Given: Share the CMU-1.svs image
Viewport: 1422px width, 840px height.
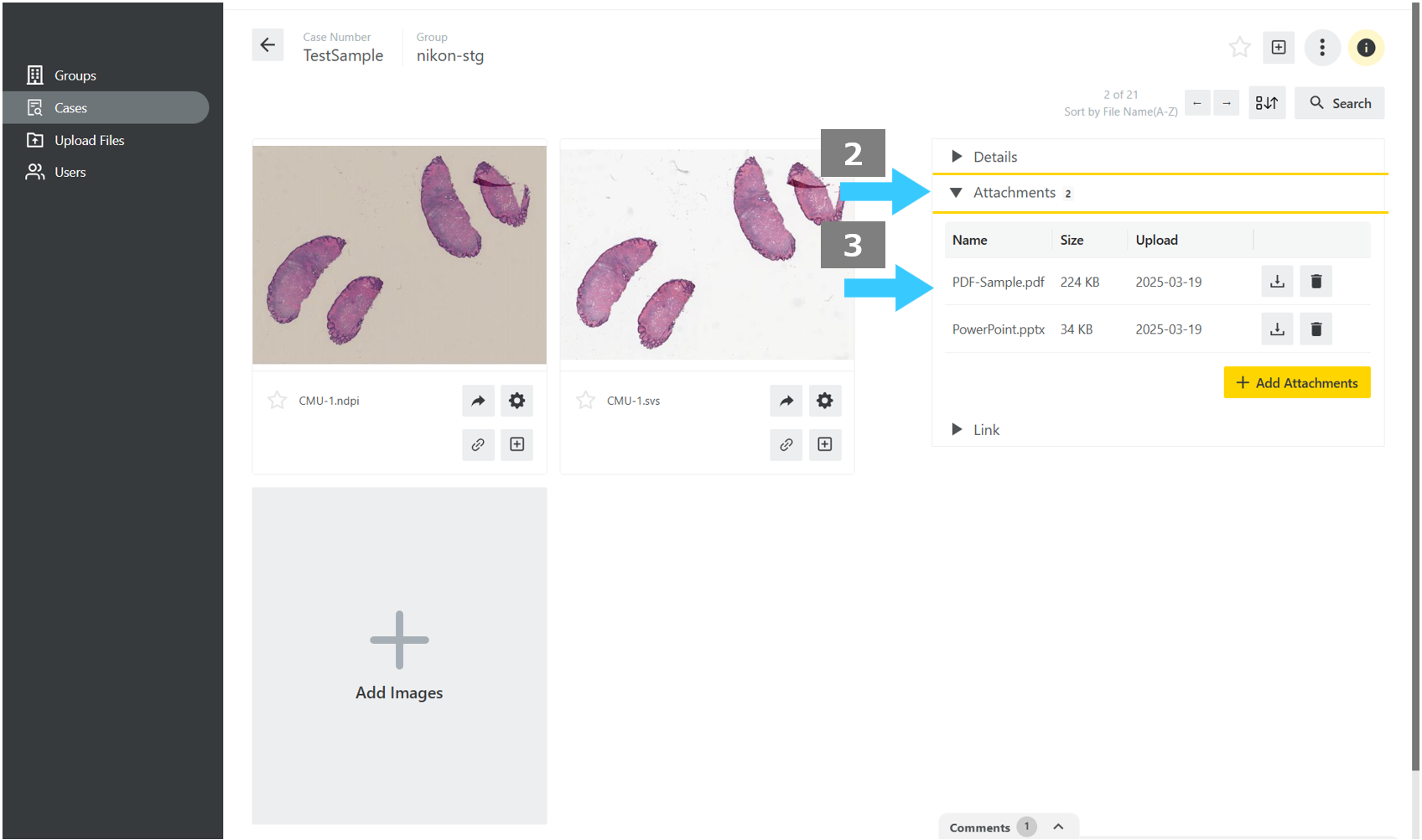Looking at the screenshot, I should pyautogui.click(x=786, y=401).
